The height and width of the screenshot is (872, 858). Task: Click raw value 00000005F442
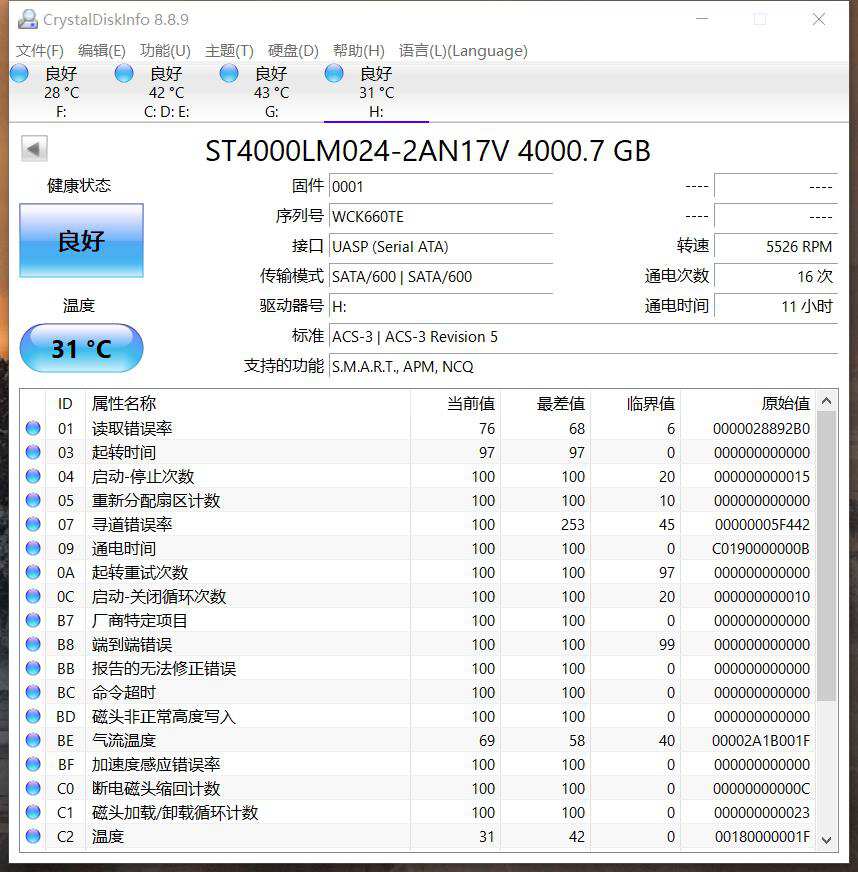762,524
